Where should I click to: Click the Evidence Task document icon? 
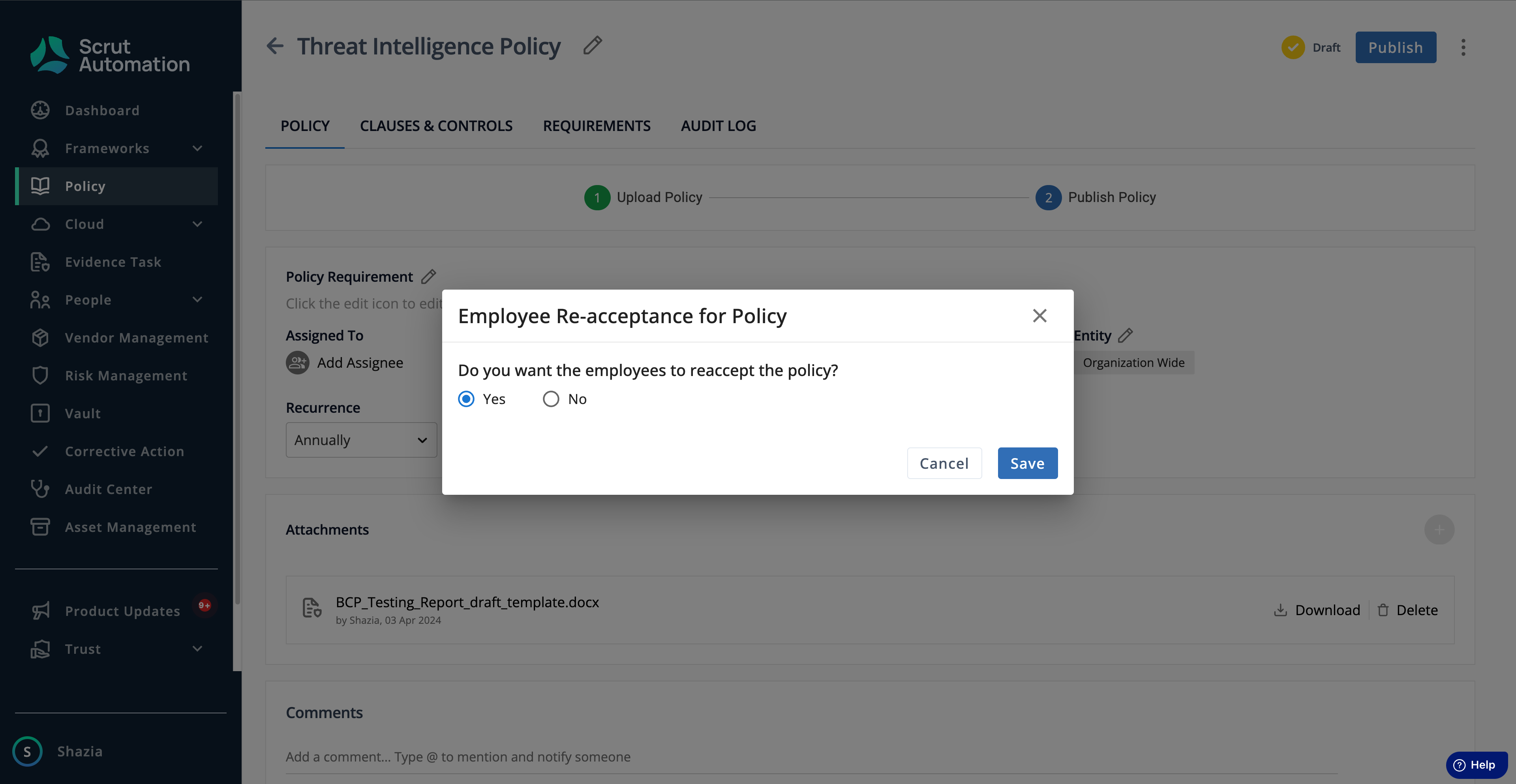(40, 262)
